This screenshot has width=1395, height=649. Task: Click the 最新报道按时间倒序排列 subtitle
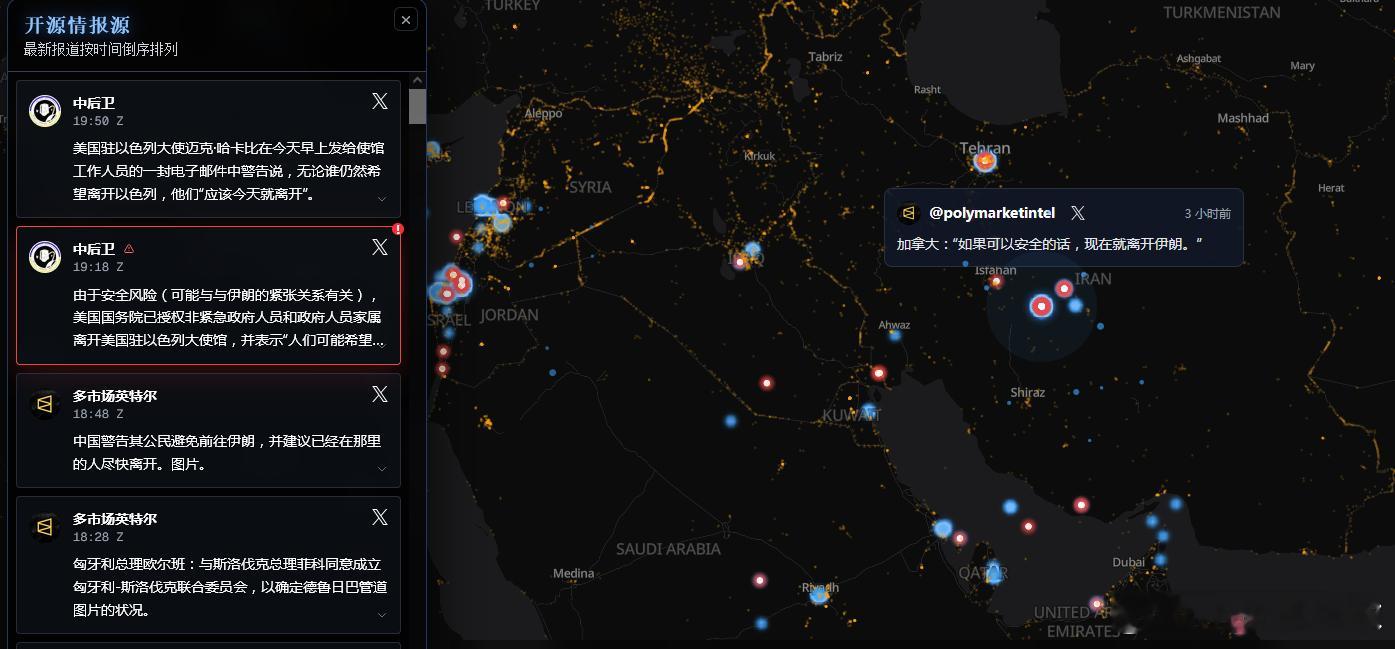tap(100, 49)
